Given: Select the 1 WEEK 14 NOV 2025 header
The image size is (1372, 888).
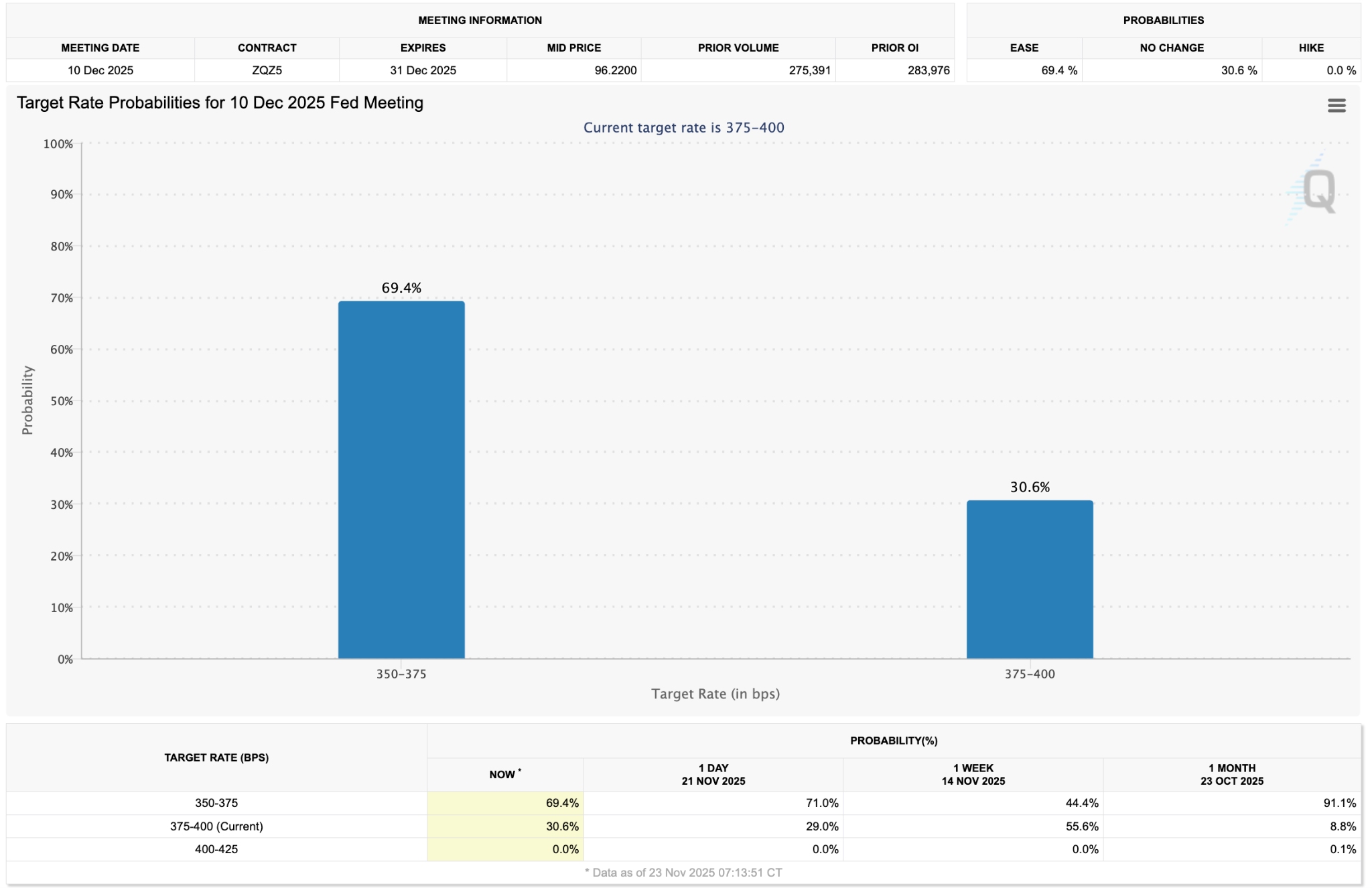Looking at the screenshot, I should tap(973, 774).
